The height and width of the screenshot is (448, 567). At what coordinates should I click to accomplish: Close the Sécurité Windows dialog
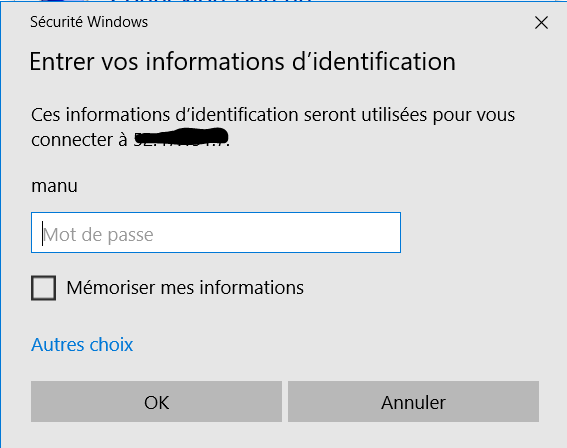tap(541, 23)
